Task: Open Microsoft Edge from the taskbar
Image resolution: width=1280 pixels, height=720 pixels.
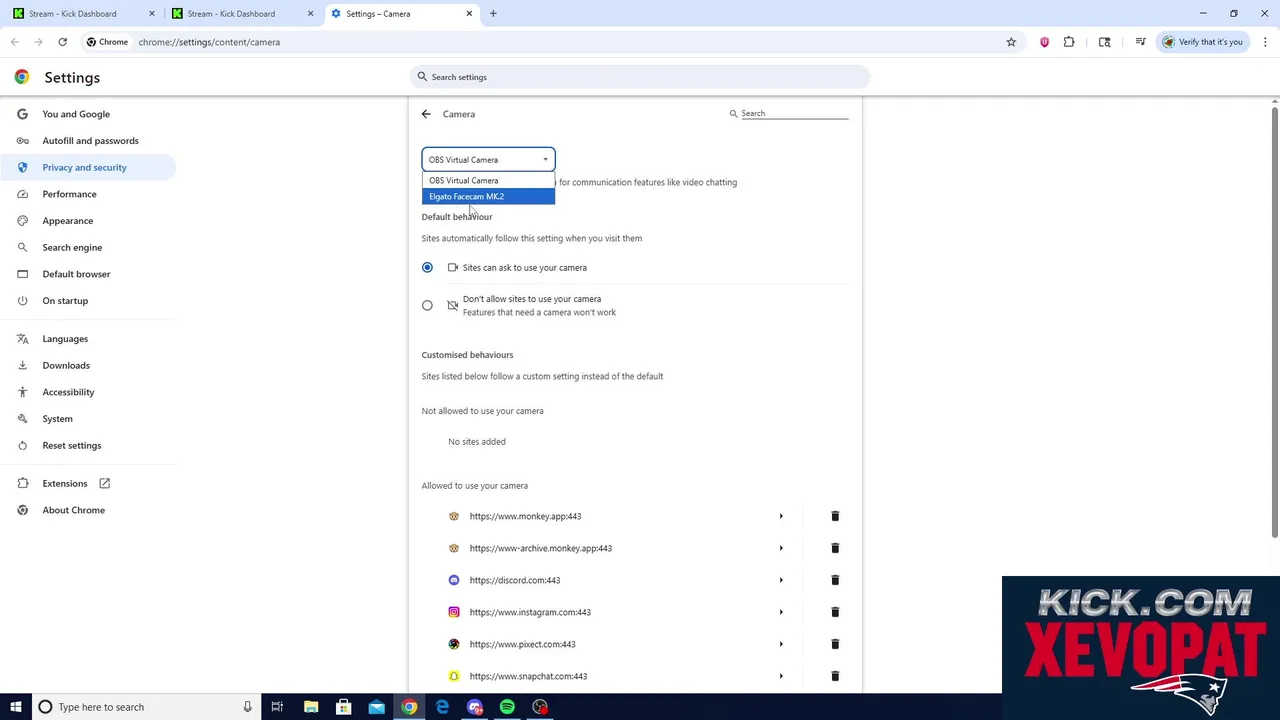Action: coord(442,707)
